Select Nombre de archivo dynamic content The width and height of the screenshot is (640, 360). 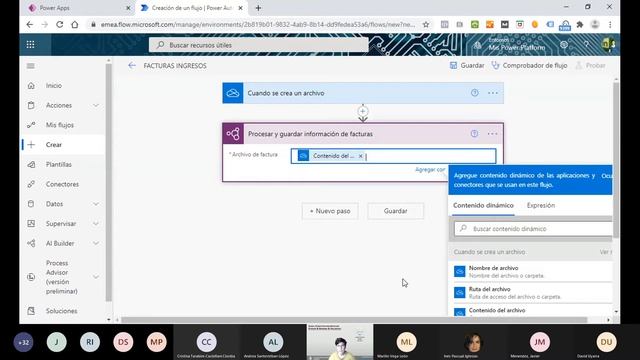tap(533, 271)
